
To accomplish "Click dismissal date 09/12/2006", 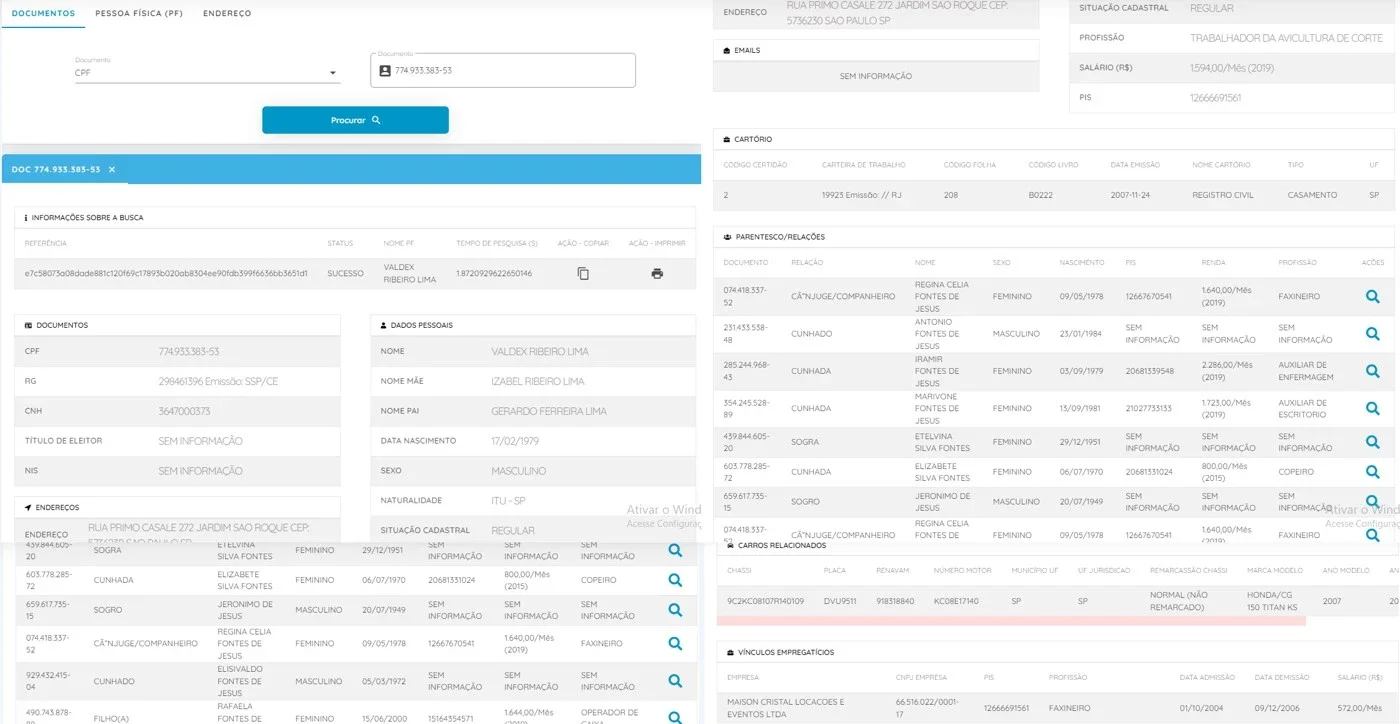I will [x=1276, y=708].
